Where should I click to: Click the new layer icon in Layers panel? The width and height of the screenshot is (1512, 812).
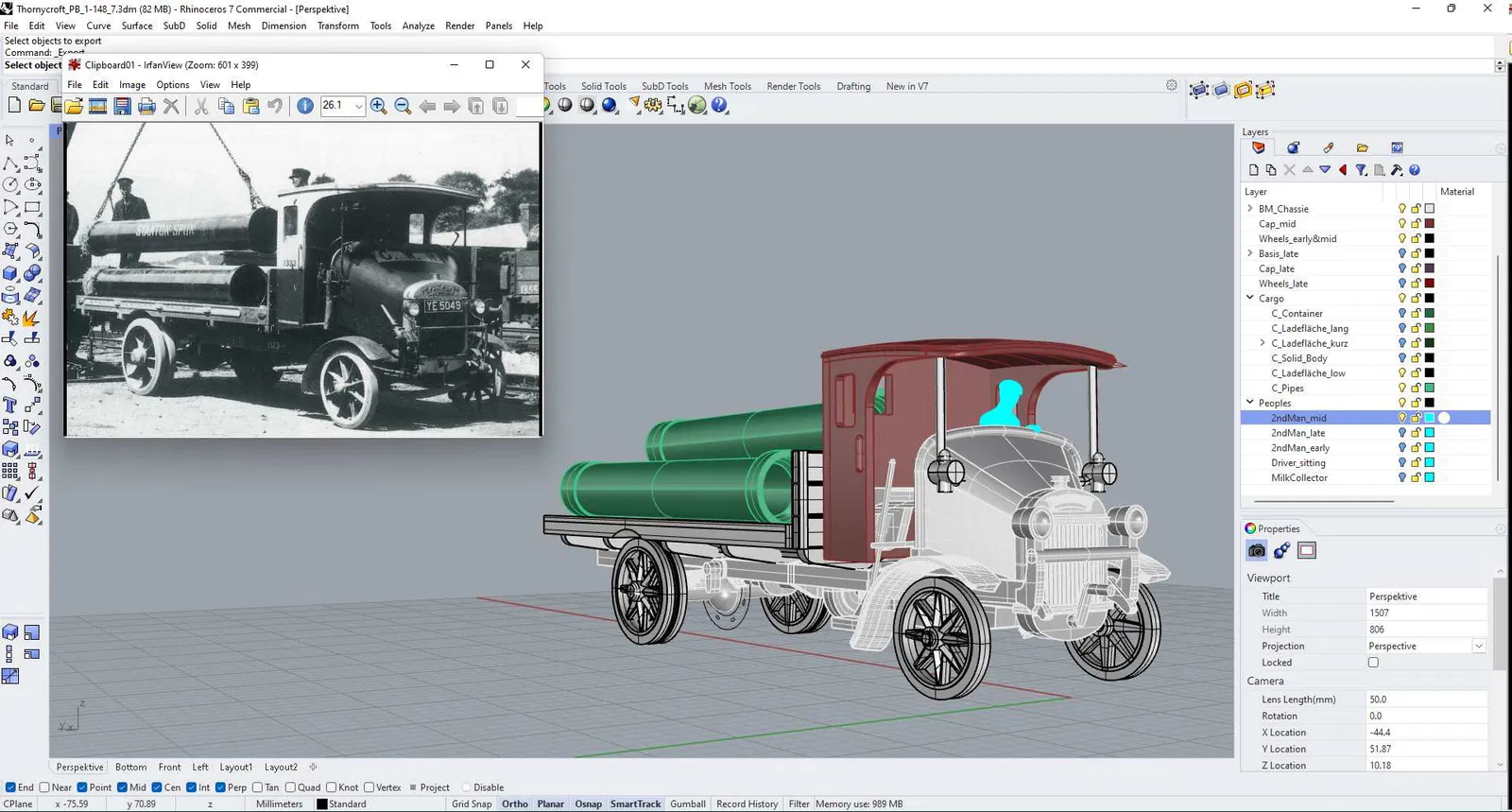coord(1254,170)
